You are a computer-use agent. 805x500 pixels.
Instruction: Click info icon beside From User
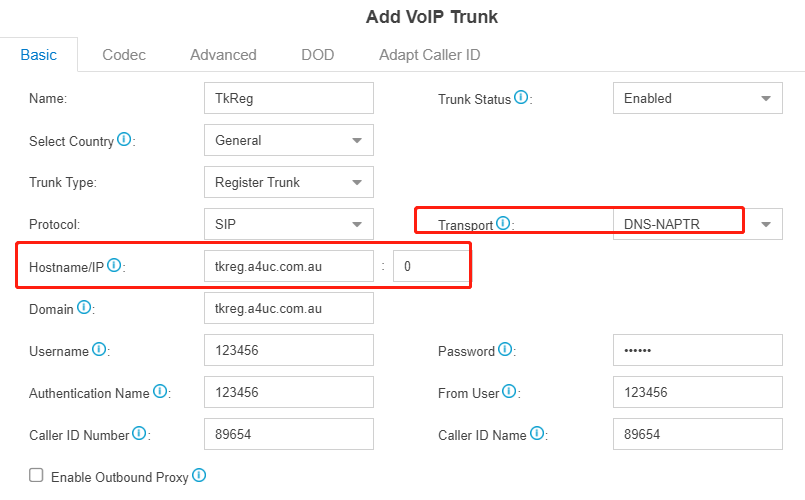point(509,392)
